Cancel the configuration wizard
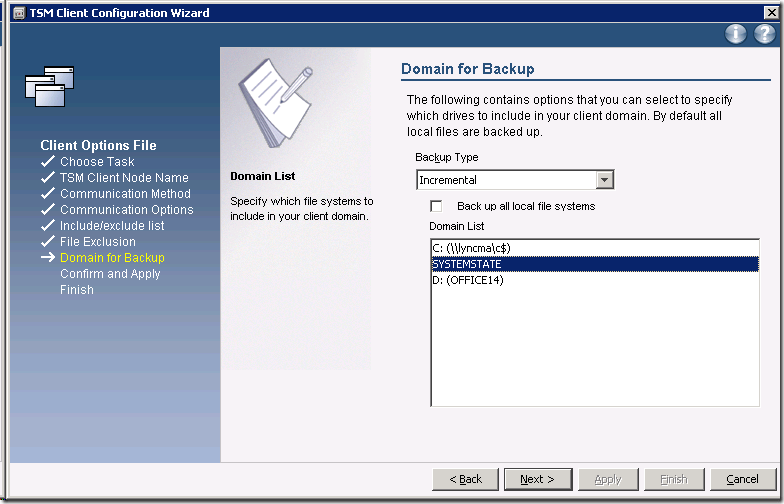Screen dimensions: 784x504 [x=742, y=479]
